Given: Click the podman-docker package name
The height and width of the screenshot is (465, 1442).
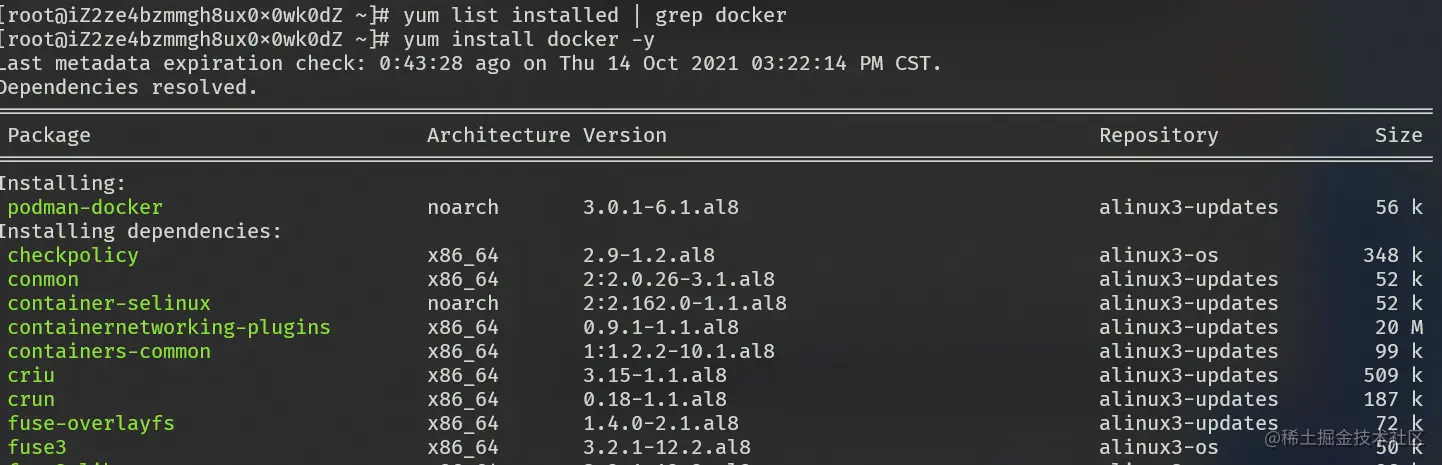Looking at the screenshot, I should [85, 208].
